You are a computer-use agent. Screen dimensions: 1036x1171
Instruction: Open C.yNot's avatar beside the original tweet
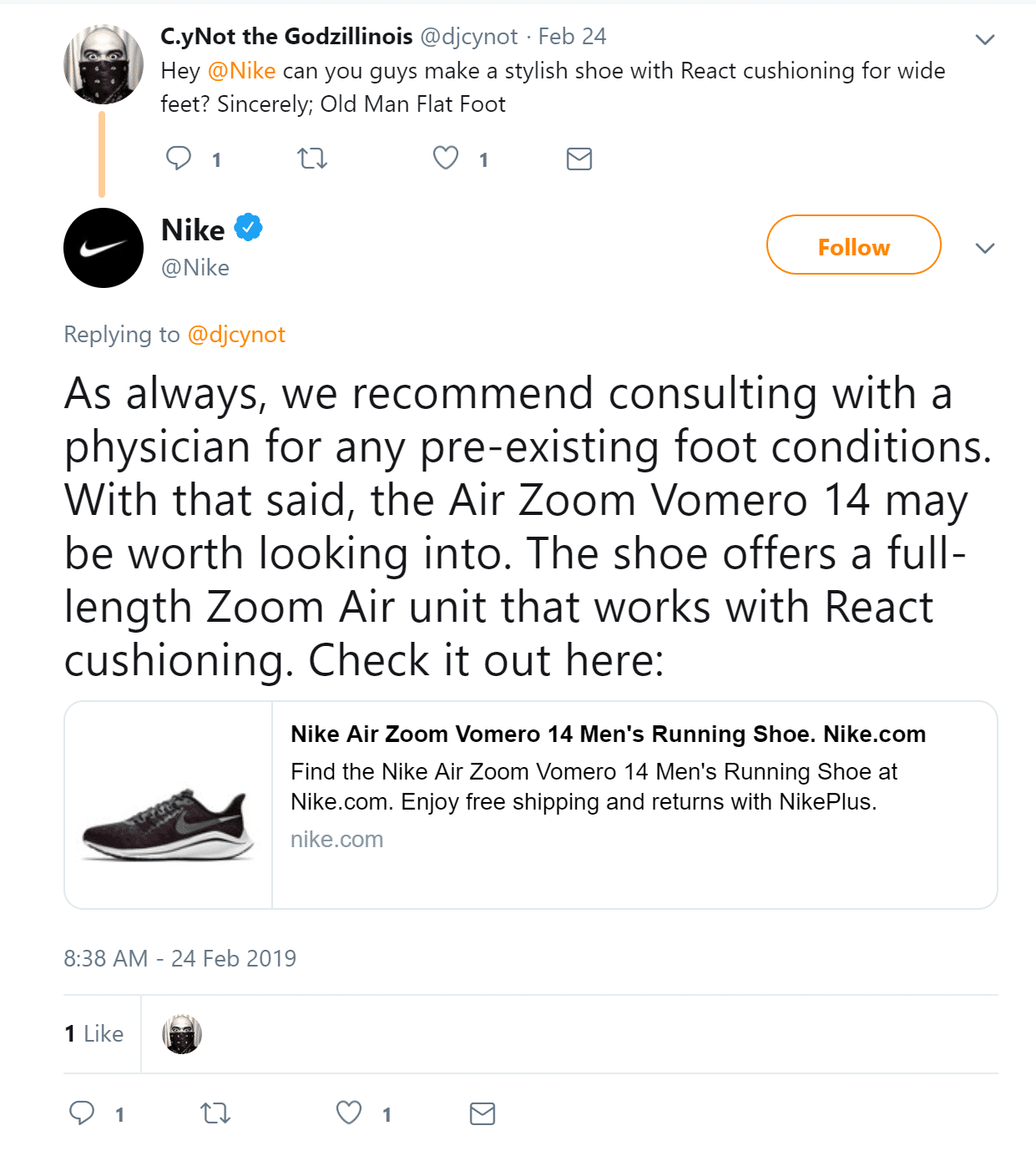104,64
